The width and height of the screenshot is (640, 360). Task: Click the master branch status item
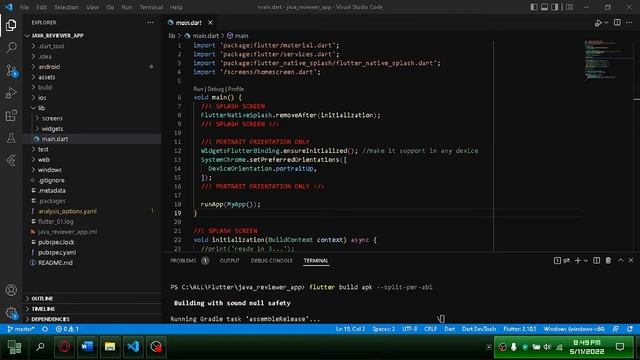21,329
